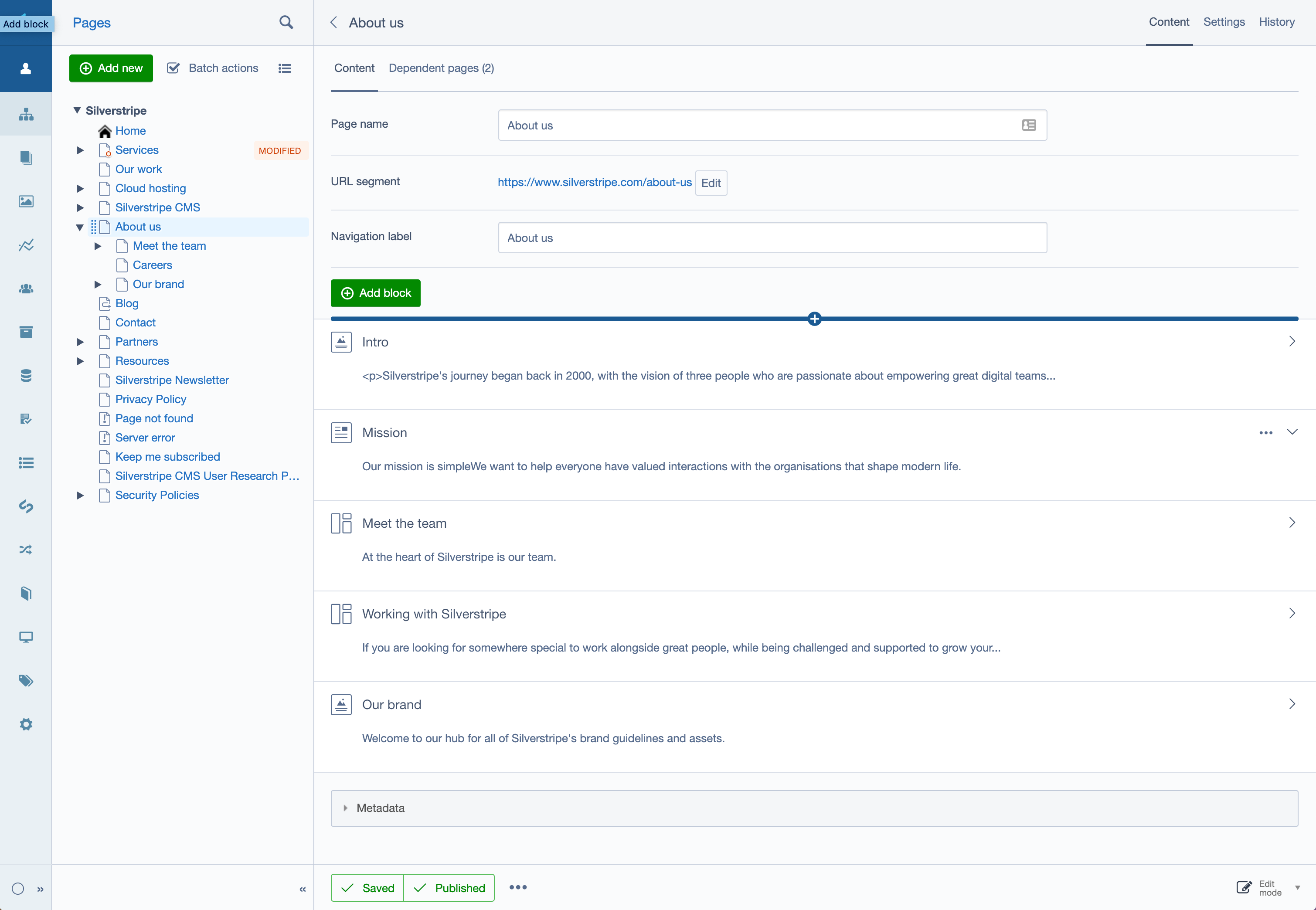Open the Archive box icon in sidebar
Screen dimensions: 1316x910
pyautogui.click(x=26, y=333)
